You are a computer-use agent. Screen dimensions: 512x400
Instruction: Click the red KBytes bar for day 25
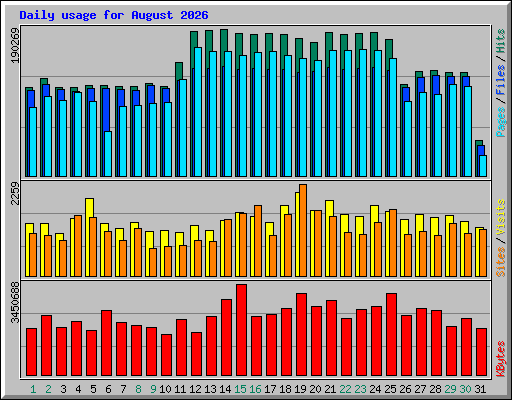(392, 335)
